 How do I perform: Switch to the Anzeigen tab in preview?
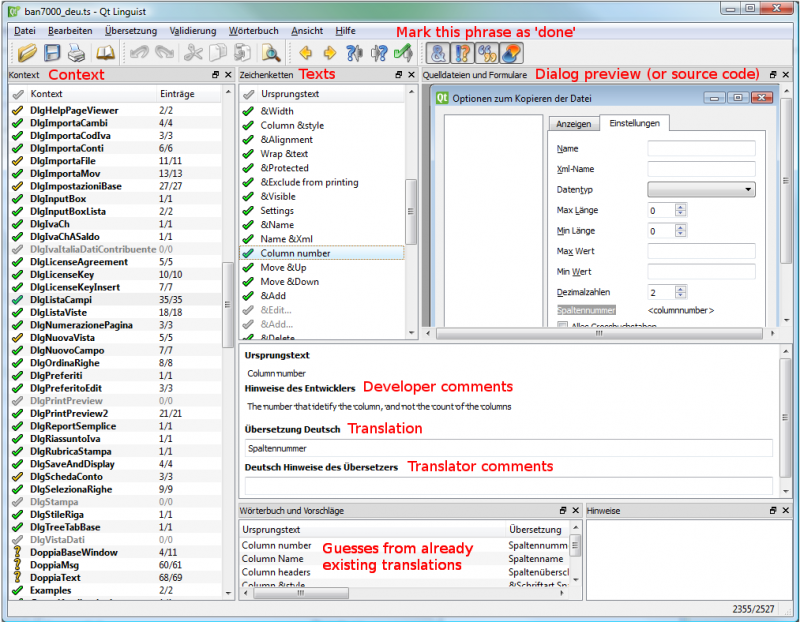[573, 124]
